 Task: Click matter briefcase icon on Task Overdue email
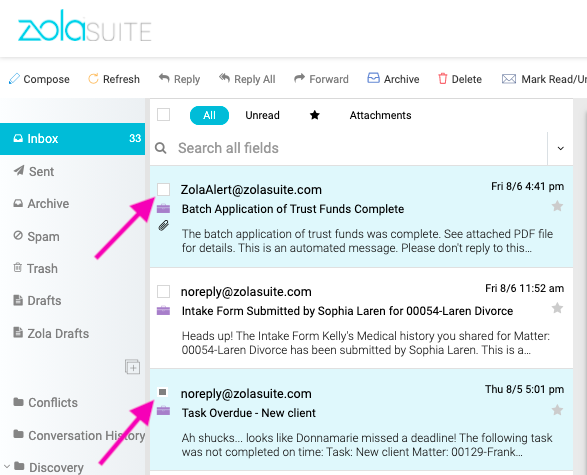click(x=163, y=411)
